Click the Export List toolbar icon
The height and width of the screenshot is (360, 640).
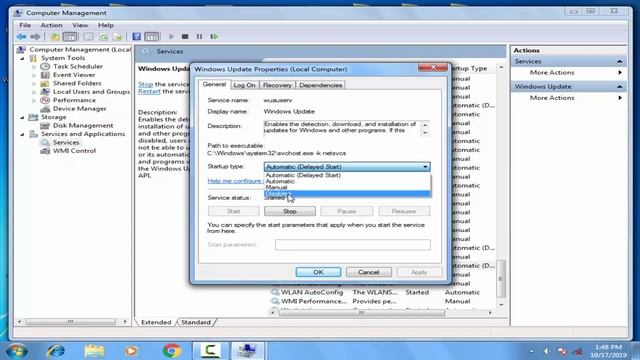(118, 37)
